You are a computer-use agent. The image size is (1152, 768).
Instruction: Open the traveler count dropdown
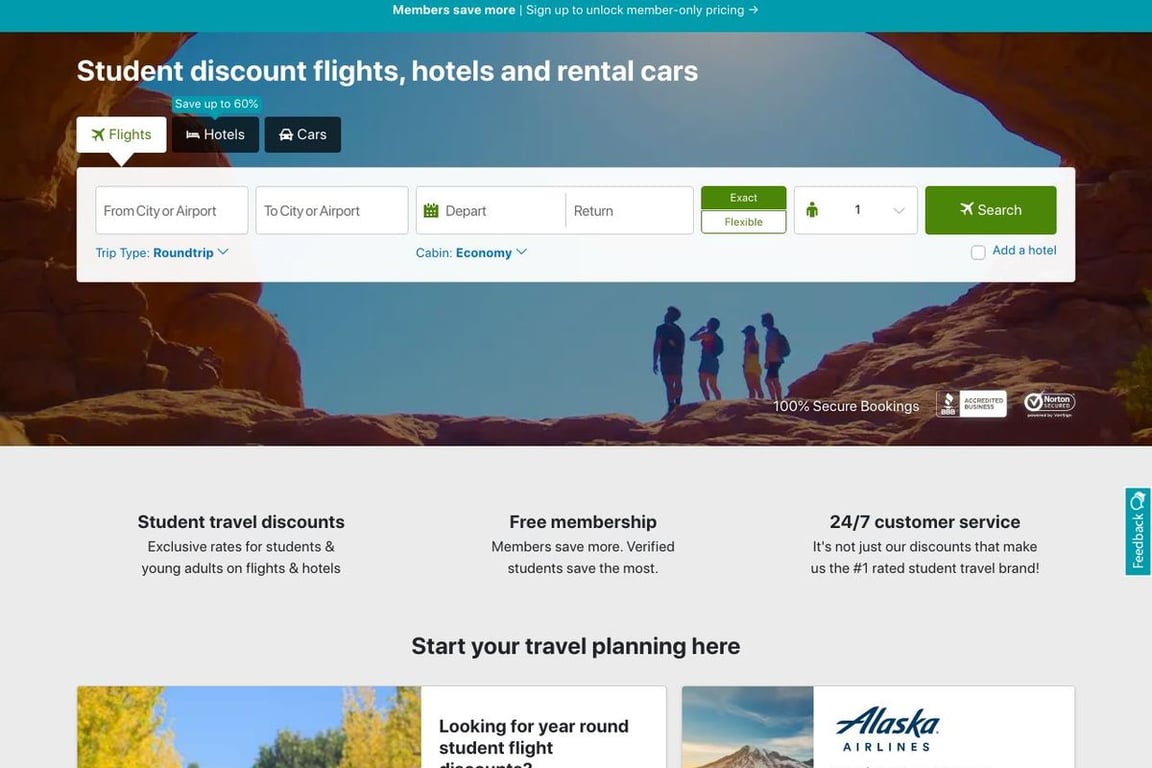(856, 210)
